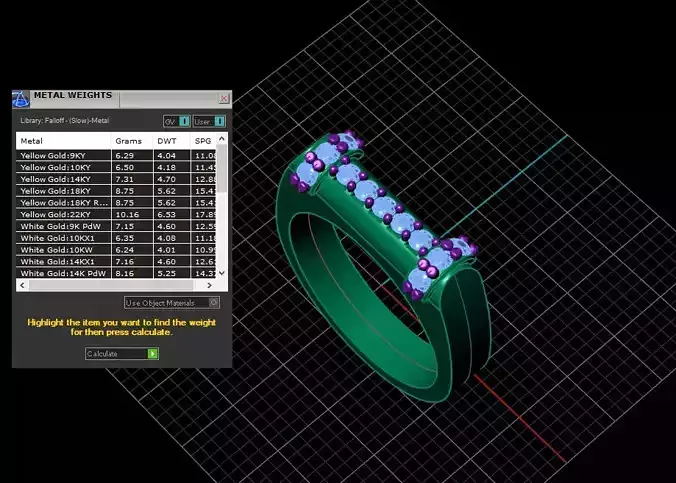Click the DWT column header
This screenshot has width=676, height=483.
[172, 141]
